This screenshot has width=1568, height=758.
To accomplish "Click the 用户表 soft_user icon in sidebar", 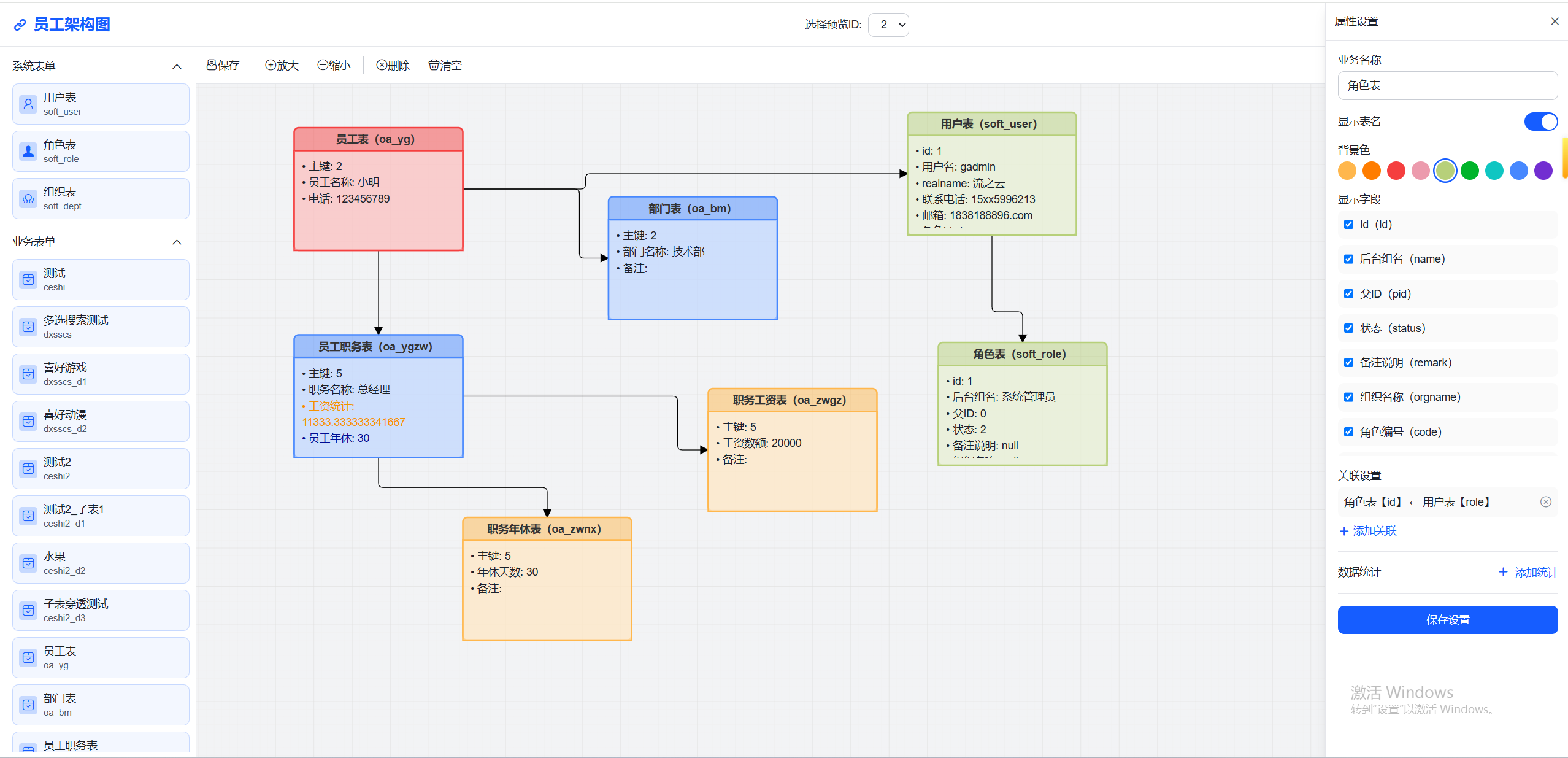I will point(28,104).
